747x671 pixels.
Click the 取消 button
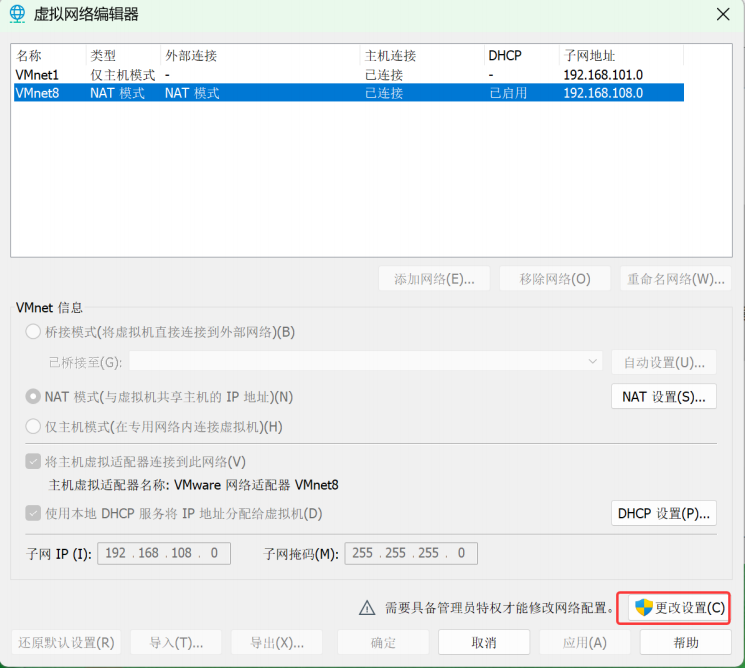484,642
